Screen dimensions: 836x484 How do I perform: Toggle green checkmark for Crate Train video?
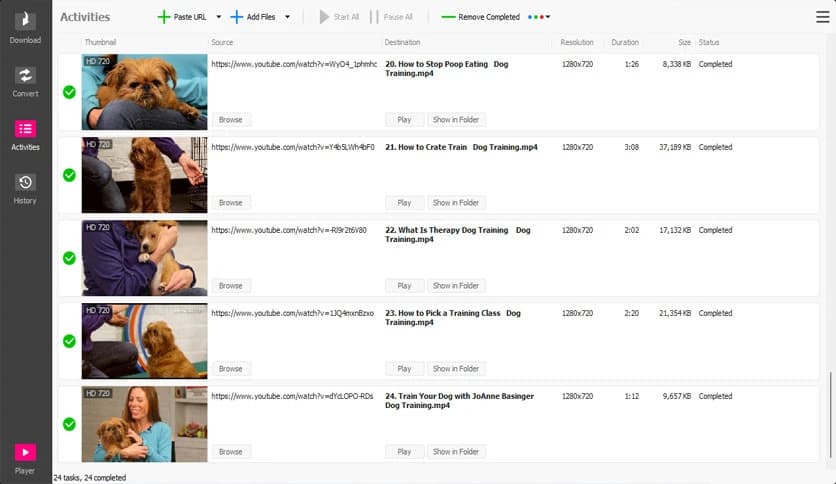pos(69,175)
